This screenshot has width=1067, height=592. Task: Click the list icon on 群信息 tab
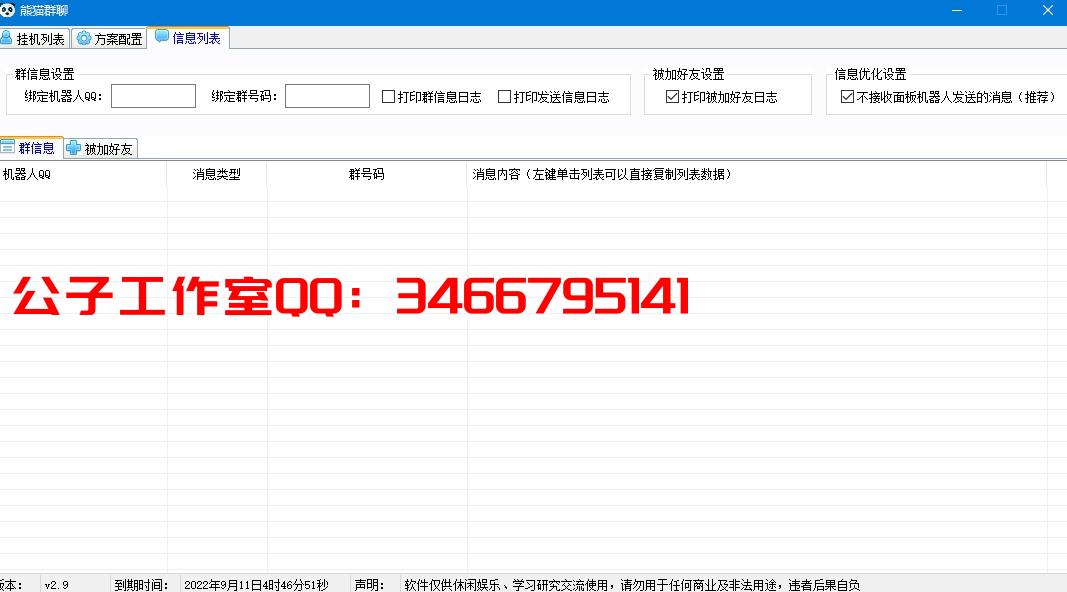pos(7,146)
